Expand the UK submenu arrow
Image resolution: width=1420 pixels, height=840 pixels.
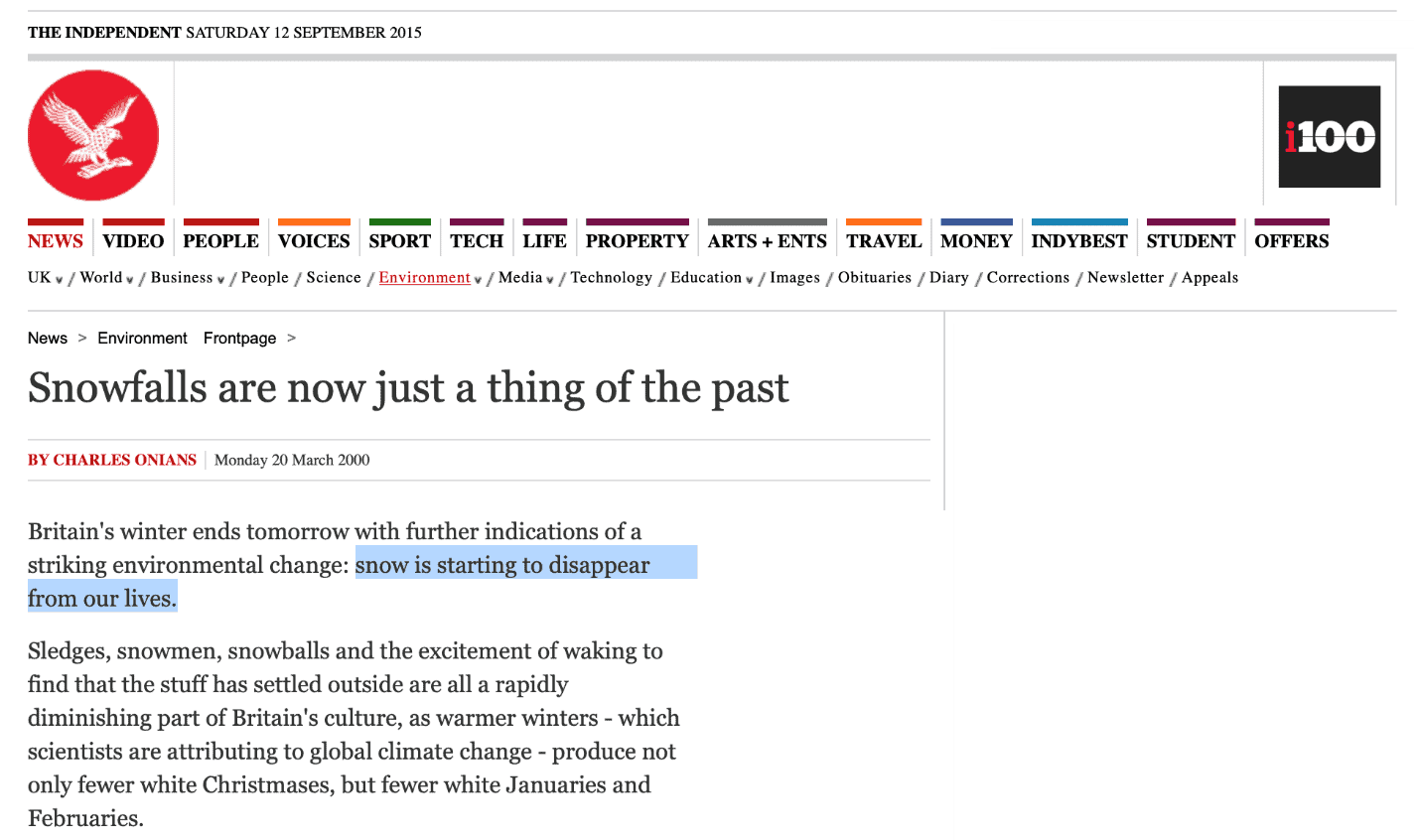(59, 280)
